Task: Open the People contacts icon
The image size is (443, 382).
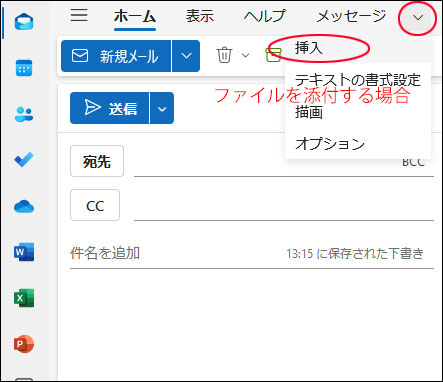Action: 24,114
